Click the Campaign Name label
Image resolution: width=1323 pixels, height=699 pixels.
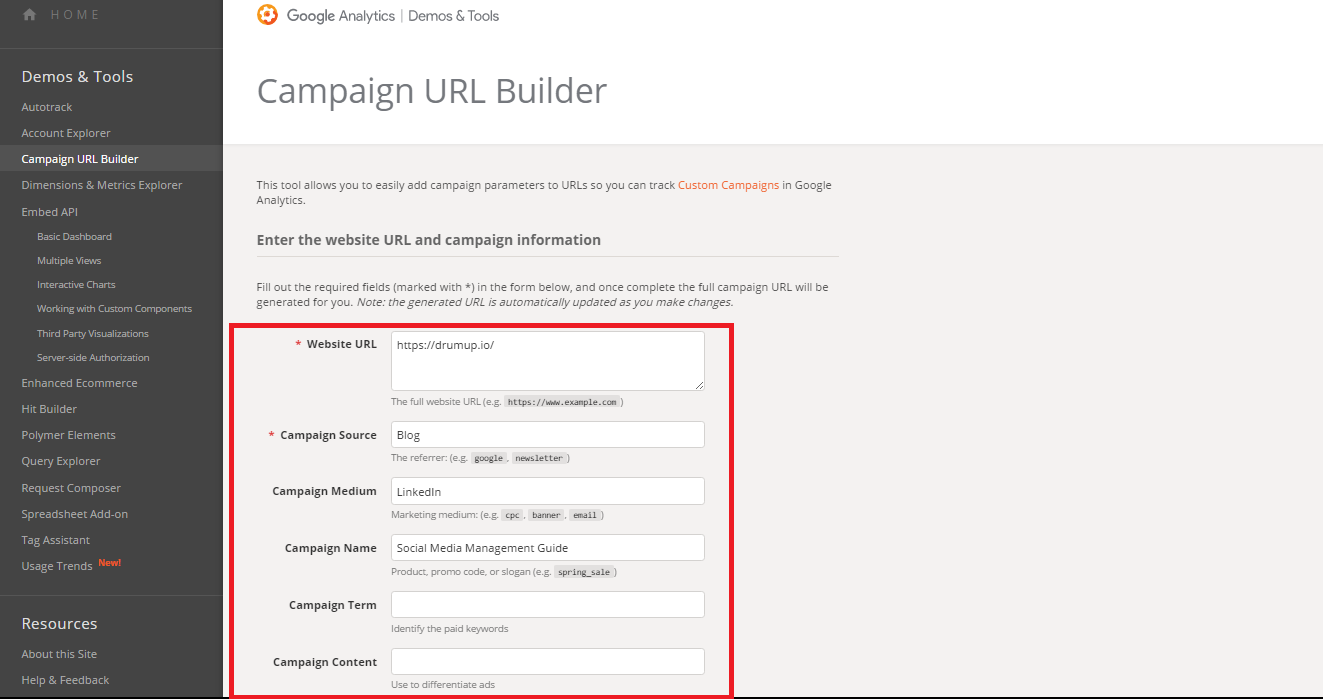[x=330, y=548]
